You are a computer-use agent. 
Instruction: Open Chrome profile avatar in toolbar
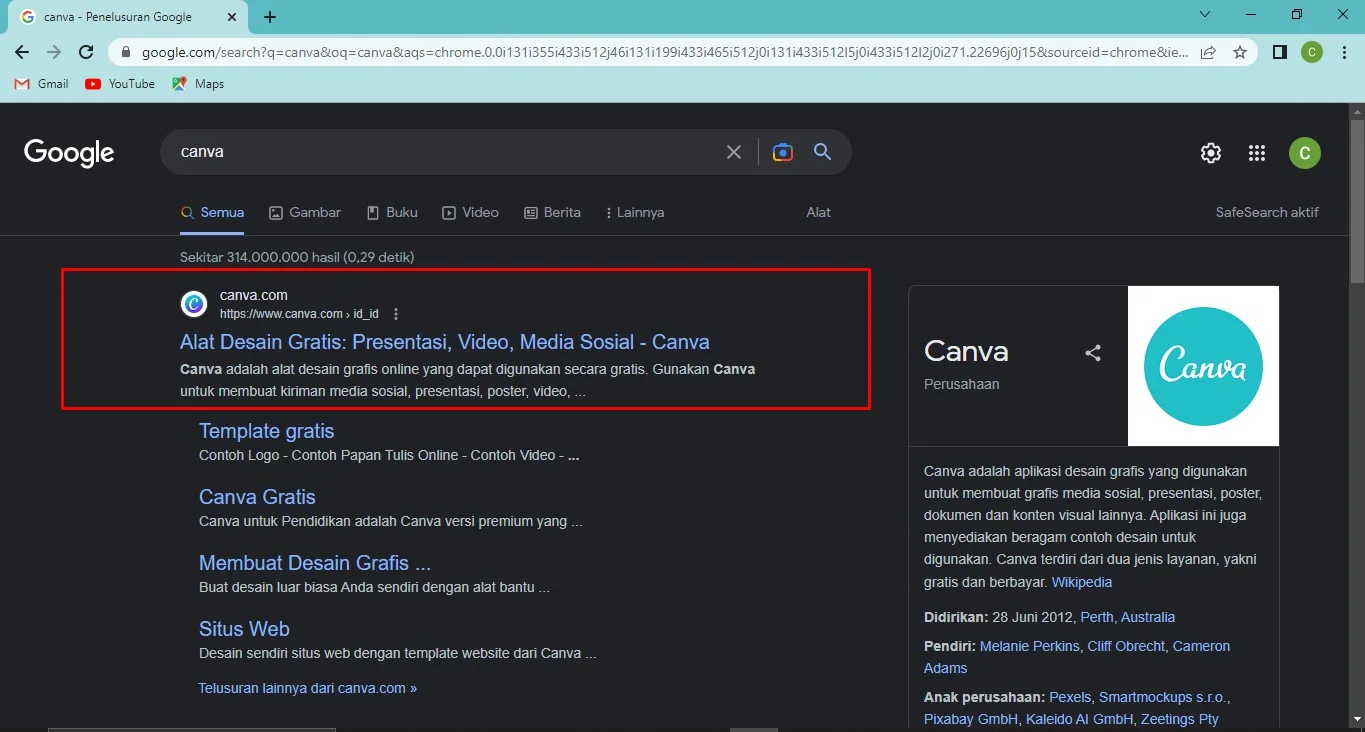(x=1311, y=52)
